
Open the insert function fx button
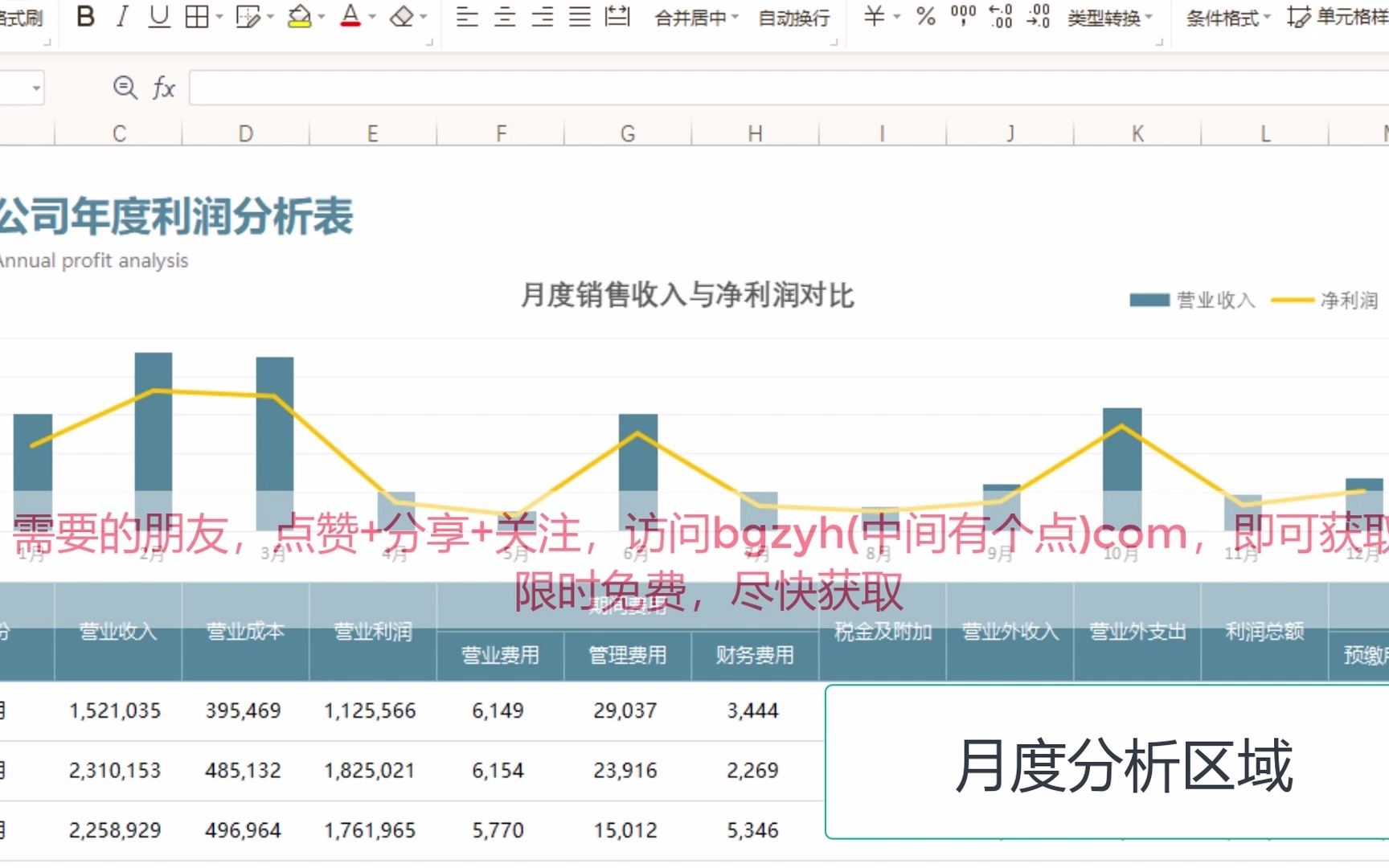coord(164,88)
